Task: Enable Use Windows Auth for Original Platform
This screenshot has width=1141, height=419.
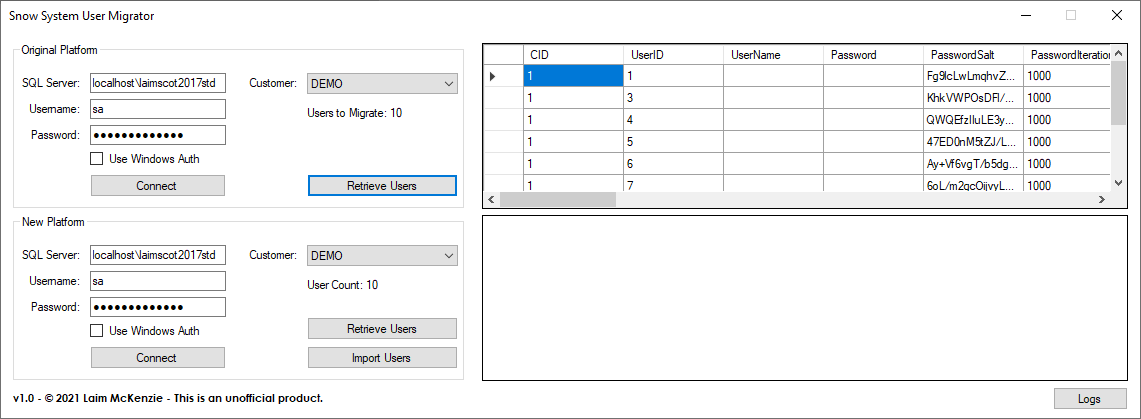Action: [97, 159]
